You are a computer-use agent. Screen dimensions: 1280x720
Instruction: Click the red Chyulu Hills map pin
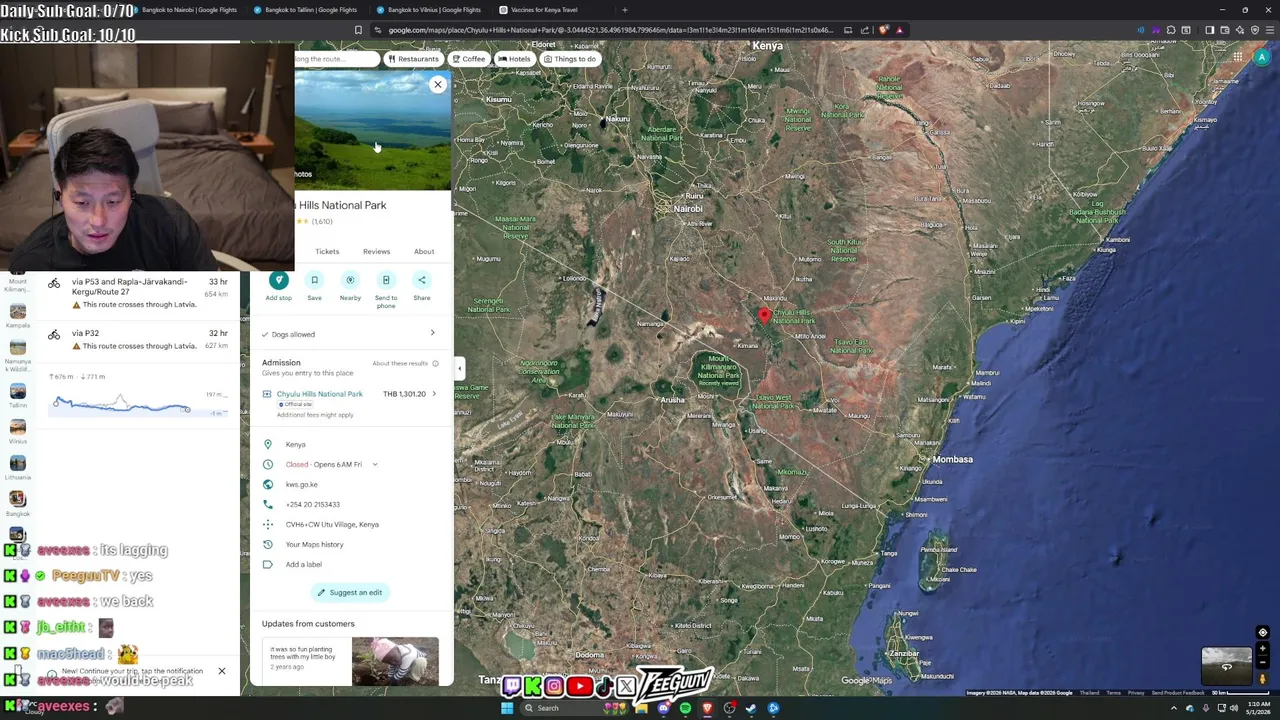(764, 316)
